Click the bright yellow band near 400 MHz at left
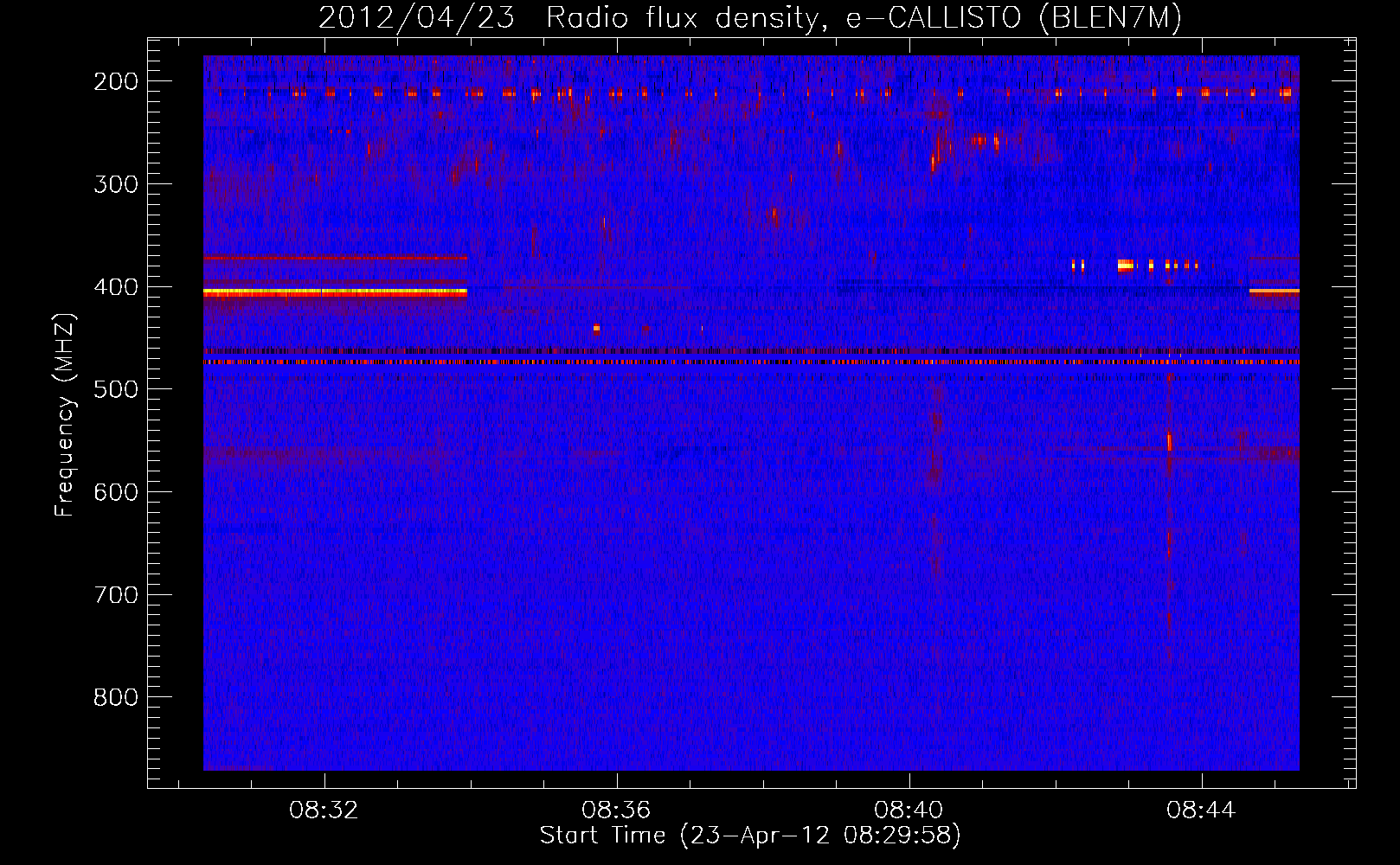 (x=335, y=292)
